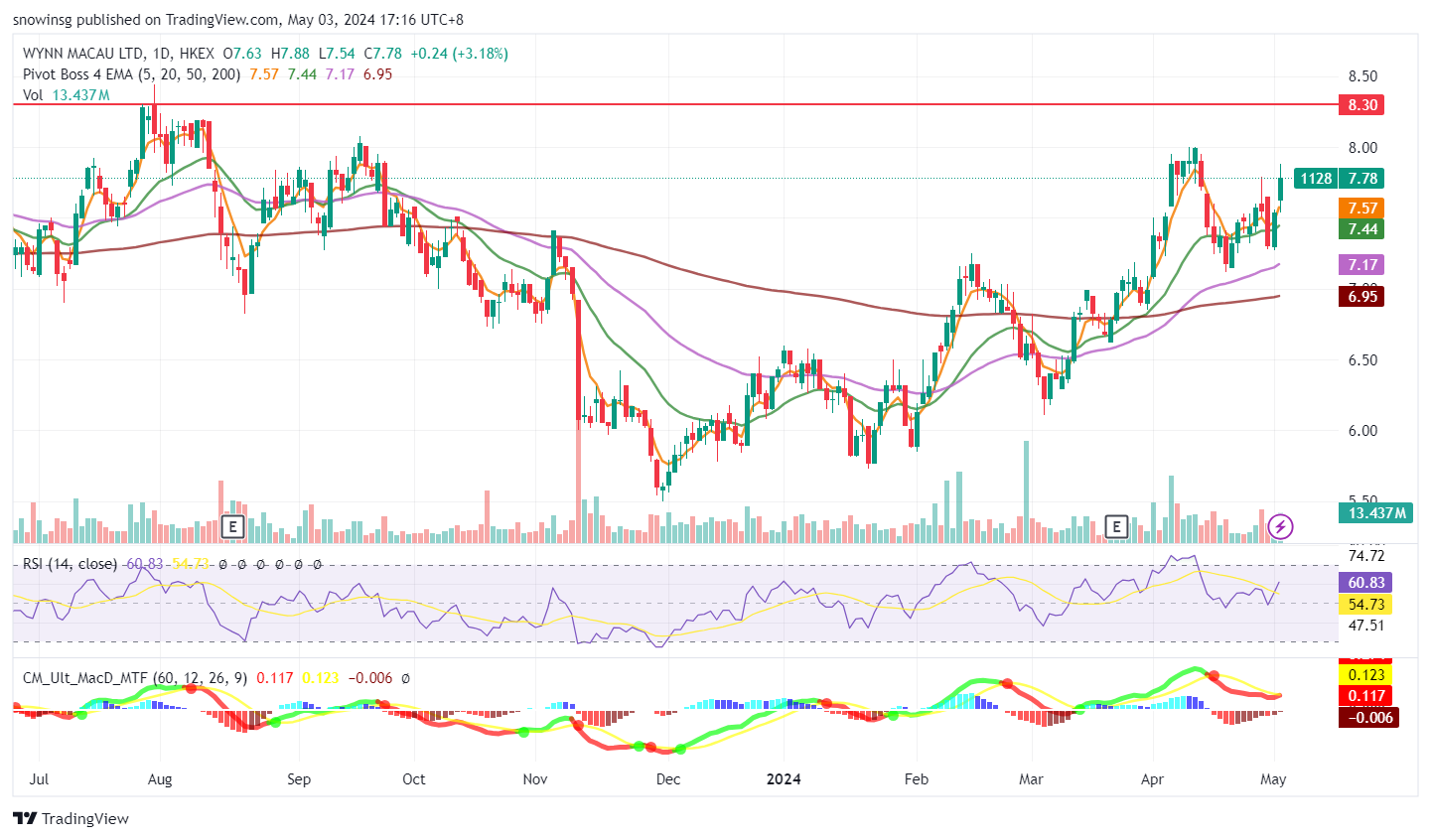Click the Oct label on time axis
This screenshot has height=840, width=1431.
coord(414,779)
